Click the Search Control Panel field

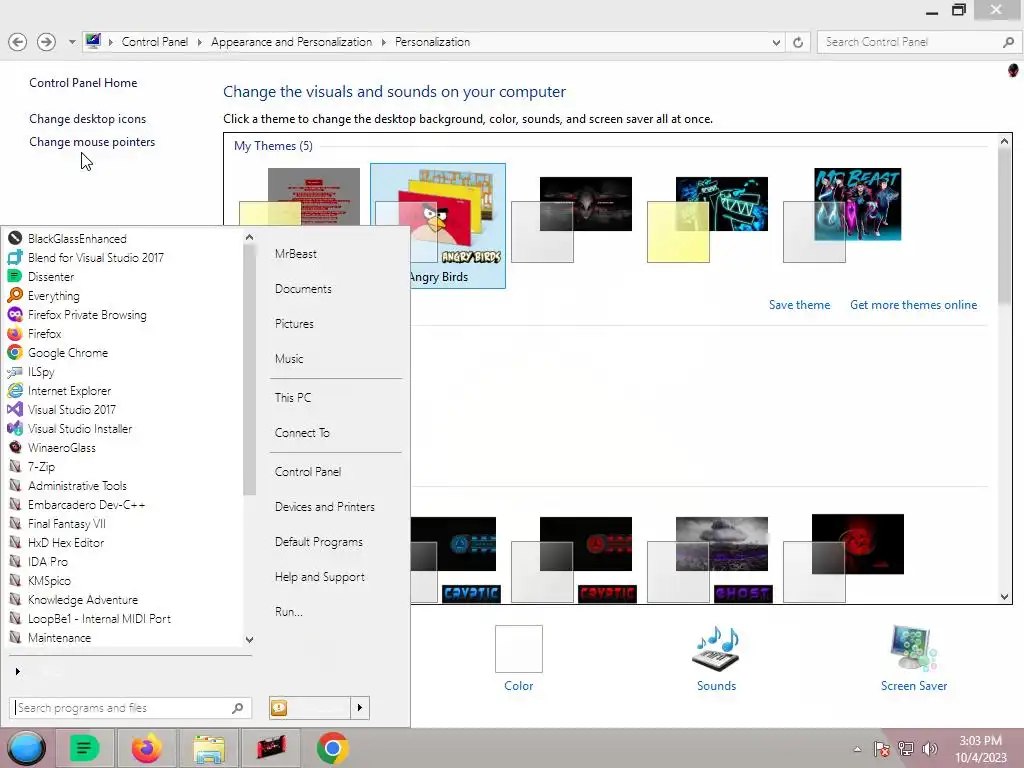click(x=918, y=42)
